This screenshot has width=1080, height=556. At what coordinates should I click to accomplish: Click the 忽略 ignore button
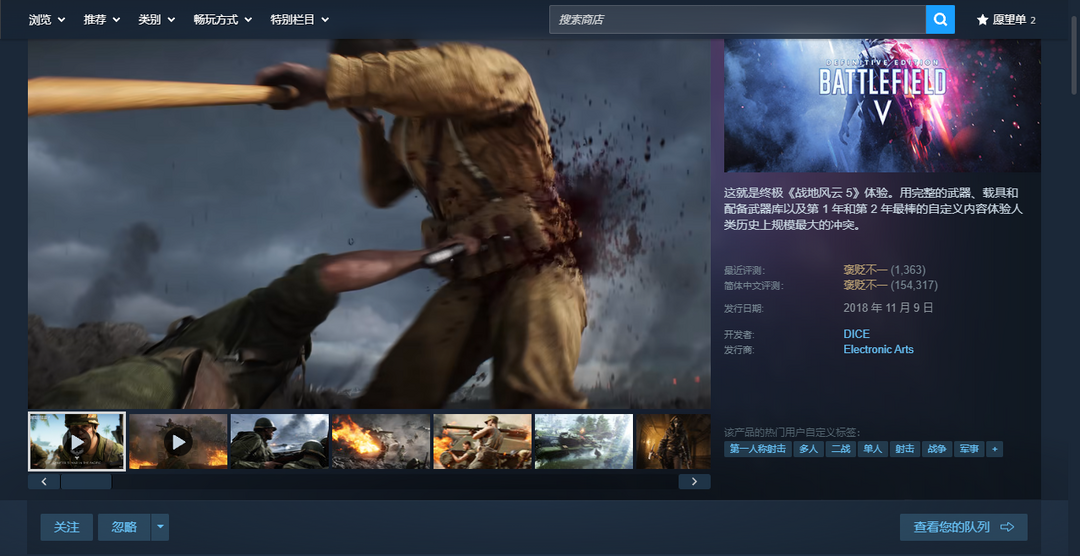point(124,527)
